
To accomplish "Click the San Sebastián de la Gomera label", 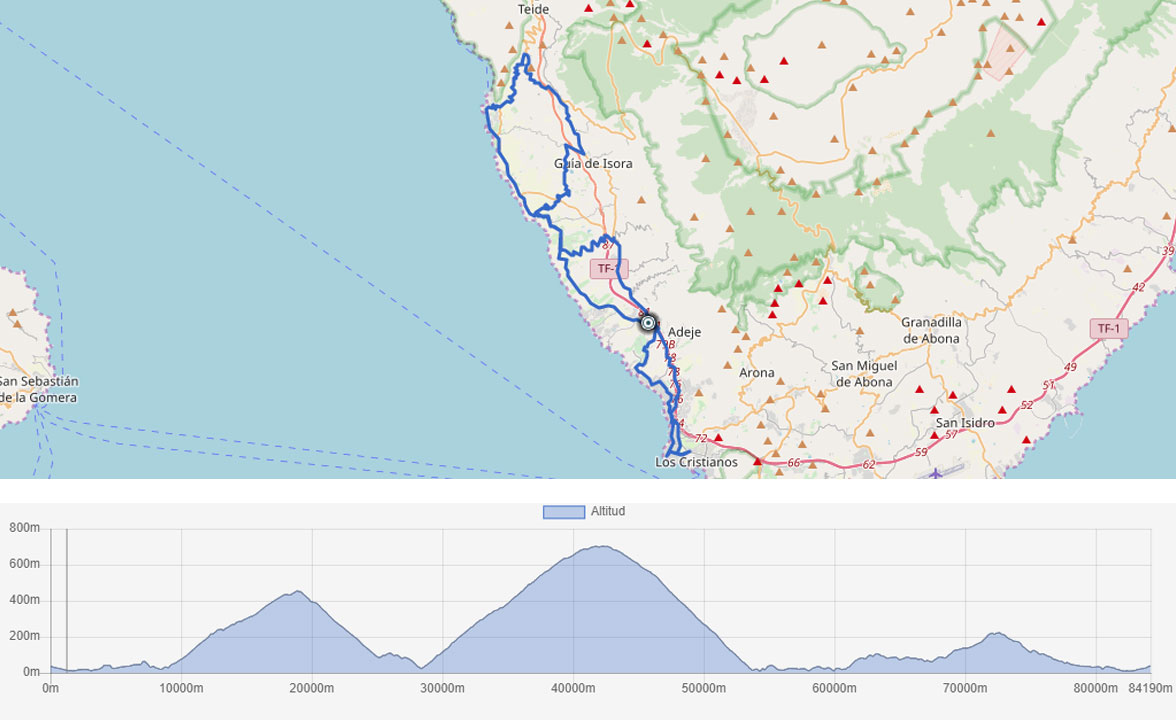I will pyautogui.click(x=38, y=389).
